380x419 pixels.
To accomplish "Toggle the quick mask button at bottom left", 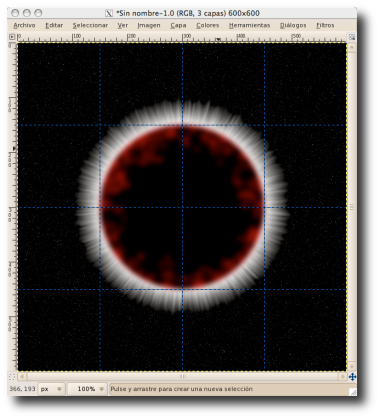I will [x=12, y=377].
